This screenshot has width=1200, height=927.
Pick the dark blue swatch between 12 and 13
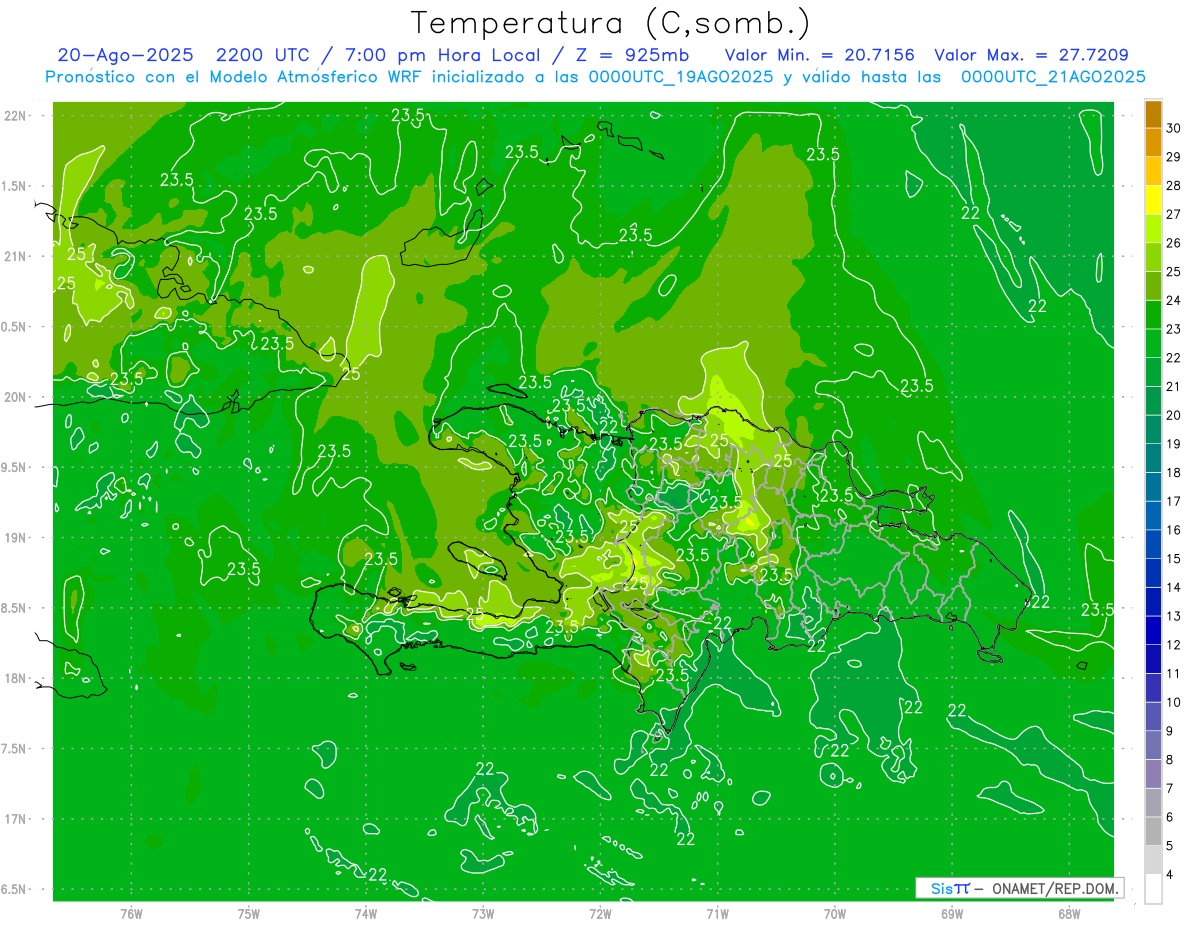coord(1153,630)
